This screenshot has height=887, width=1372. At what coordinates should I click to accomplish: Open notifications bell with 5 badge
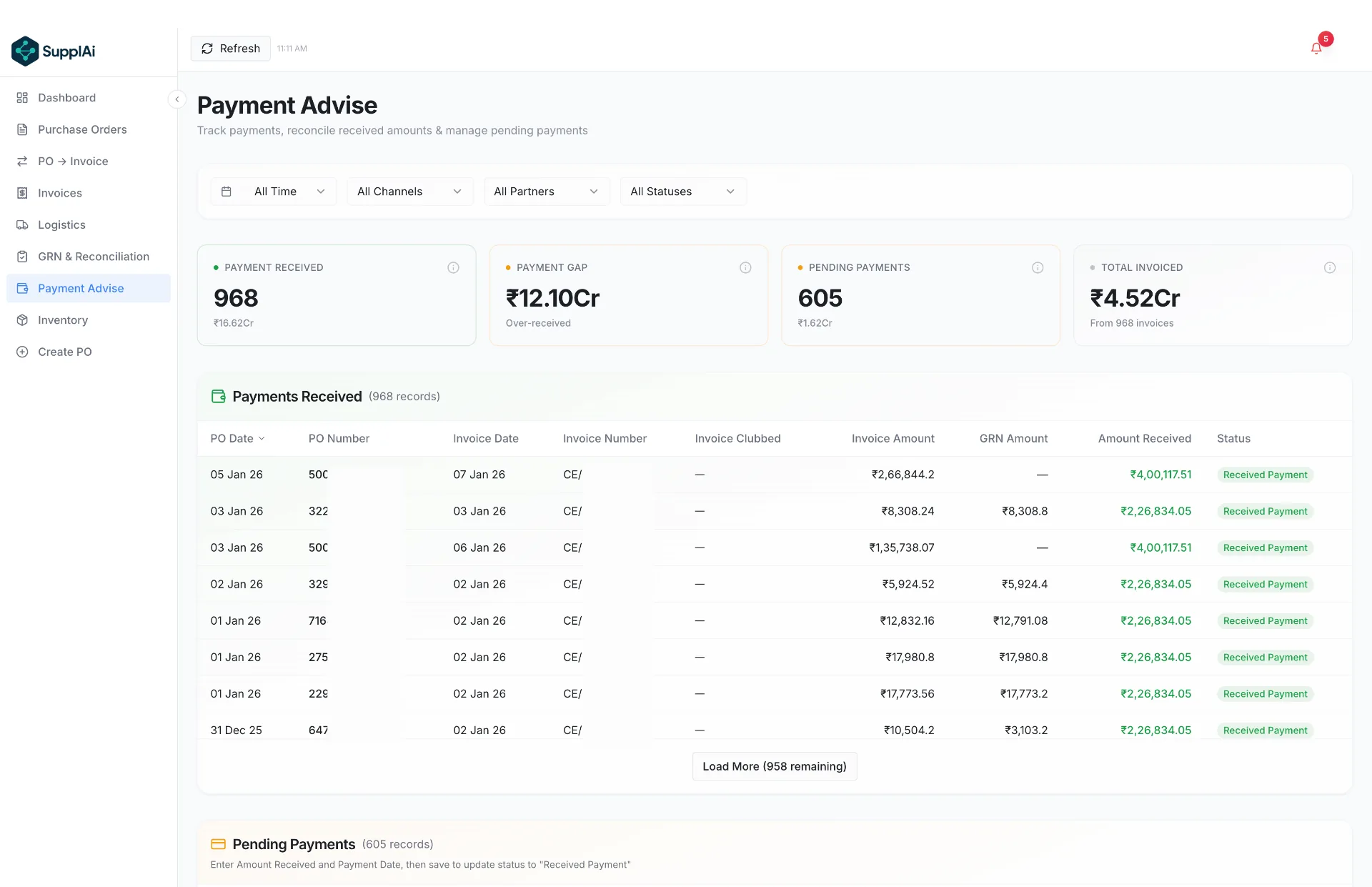click(x=1316, y=48)
